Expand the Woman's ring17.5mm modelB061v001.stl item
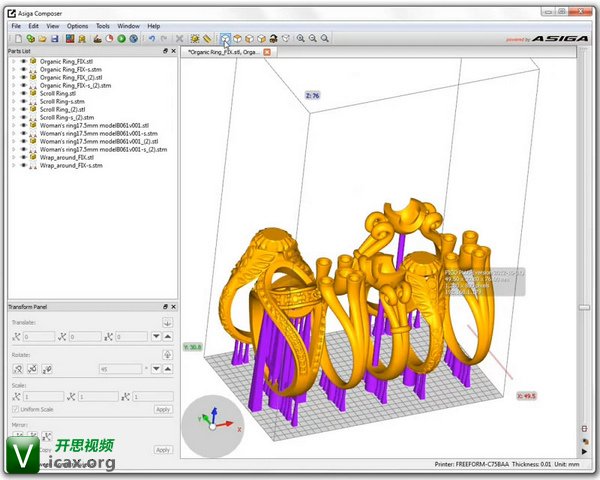Viewport: 600px width, 480px height. tap(13, 125)
